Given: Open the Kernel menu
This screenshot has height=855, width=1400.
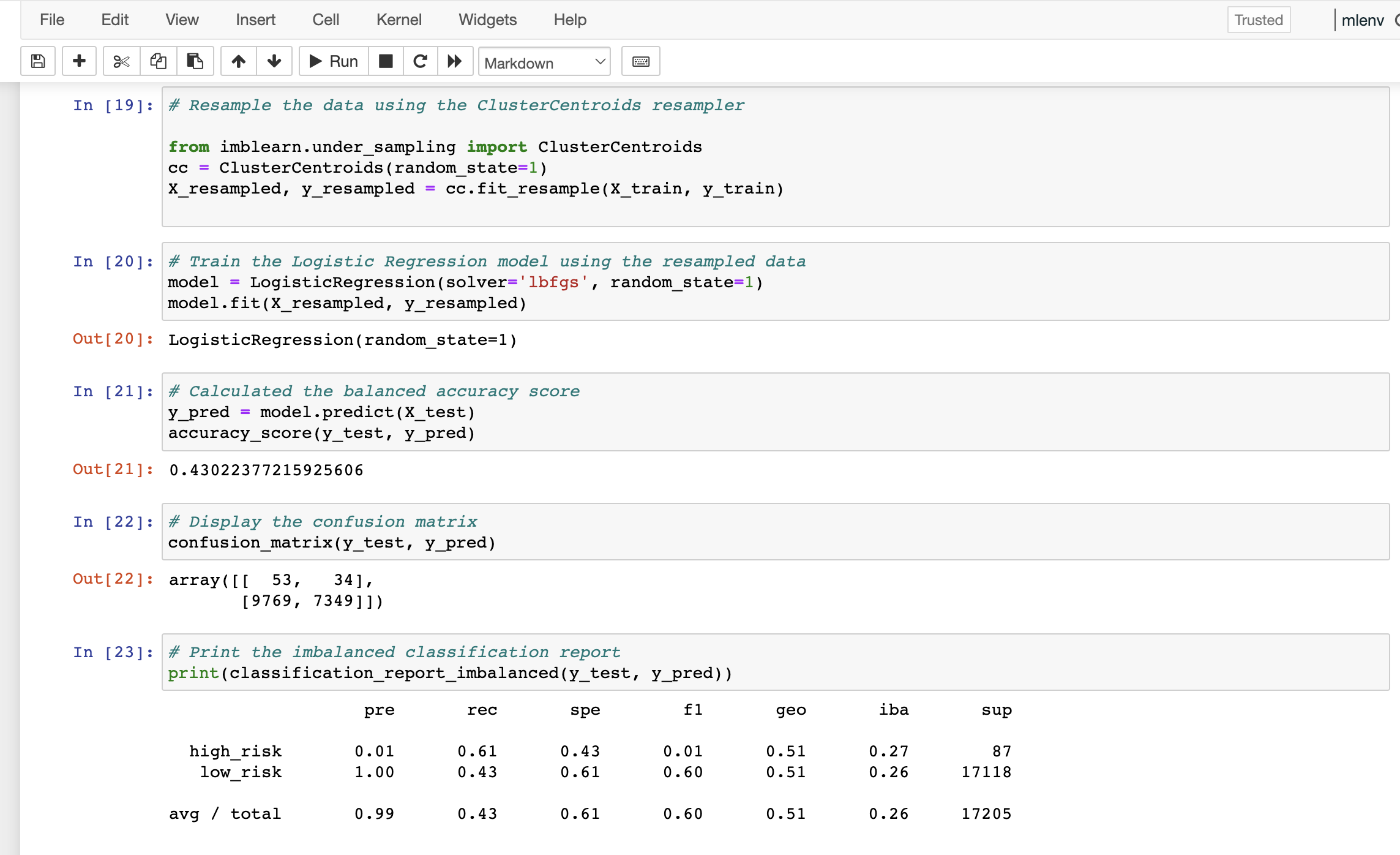Looking at the screenshot, I should 399,20.
